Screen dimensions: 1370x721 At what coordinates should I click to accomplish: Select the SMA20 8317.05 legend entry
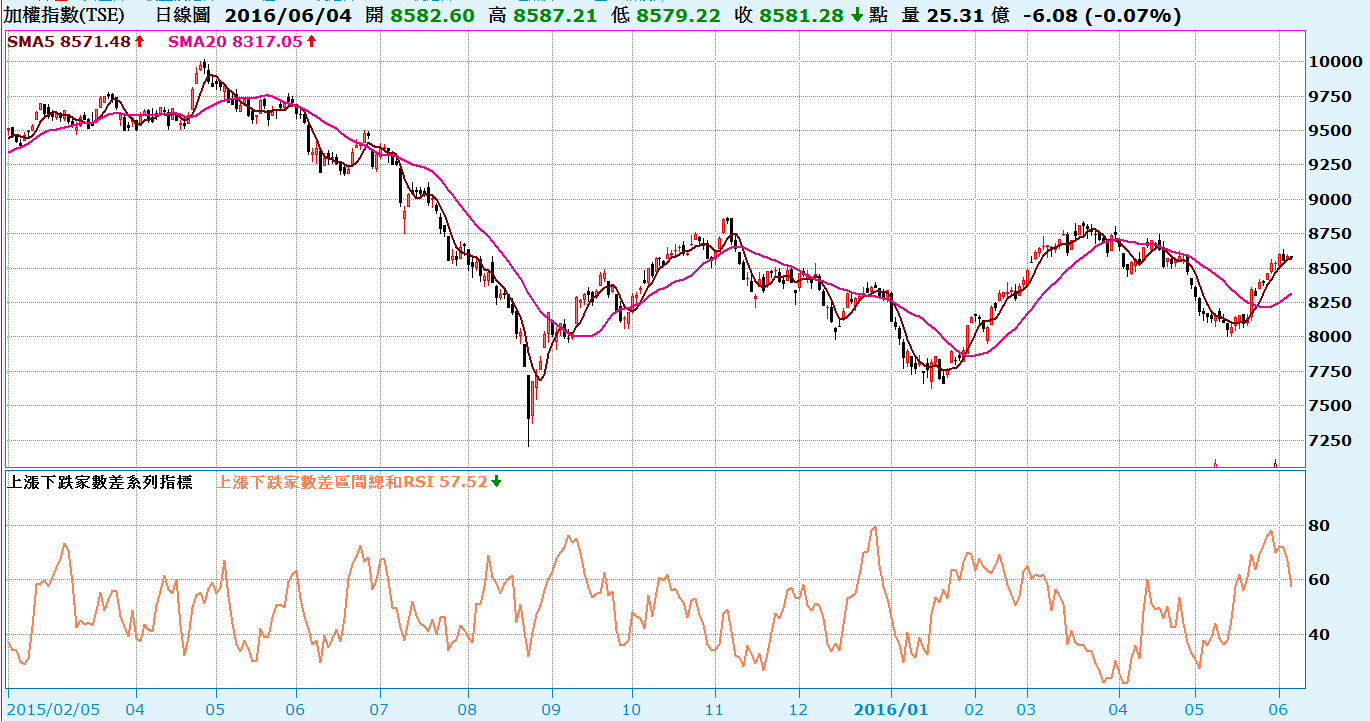tap(234, 41)
